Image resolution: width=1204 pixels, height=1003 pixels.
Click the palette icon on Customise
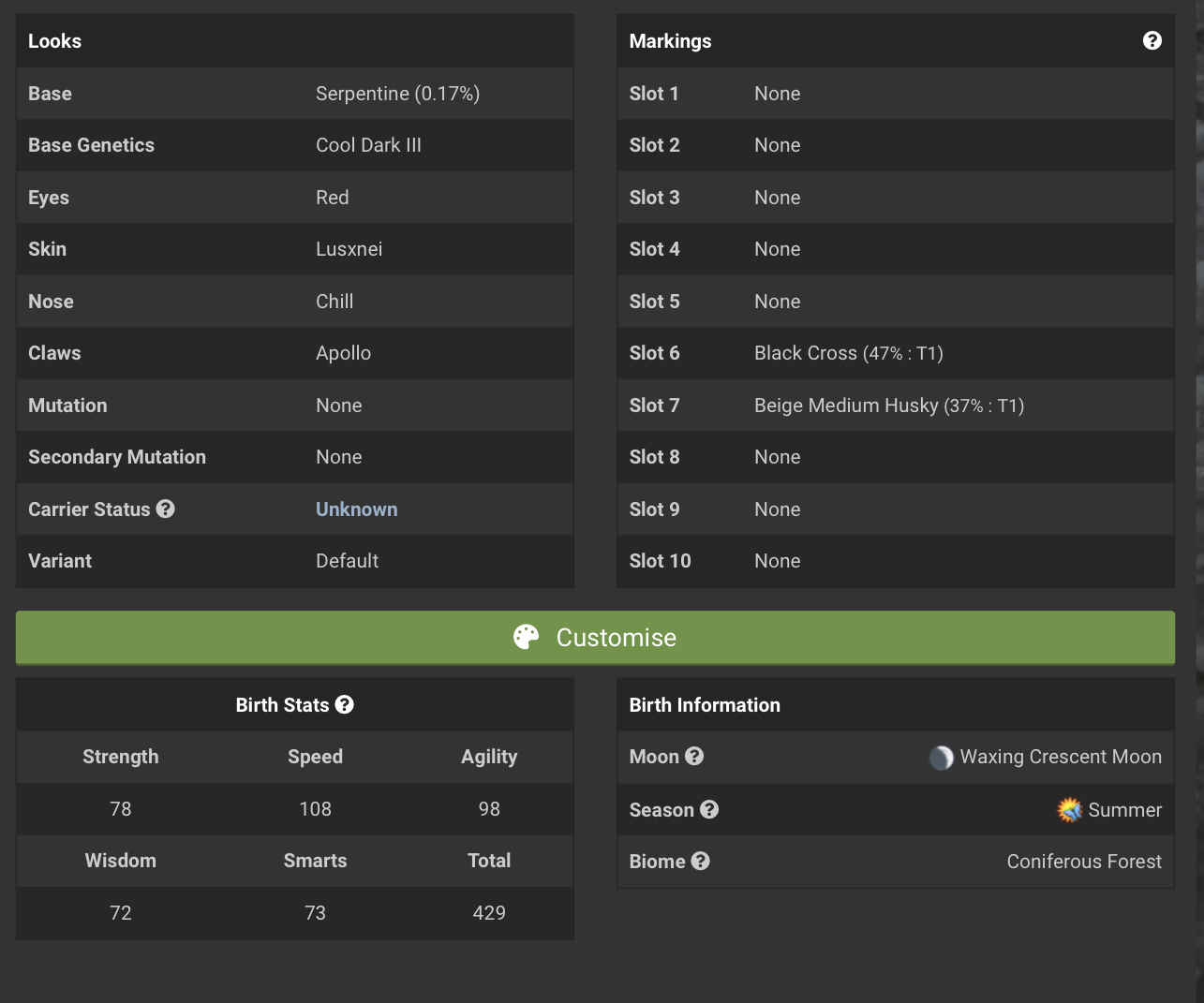coord(527,637)
